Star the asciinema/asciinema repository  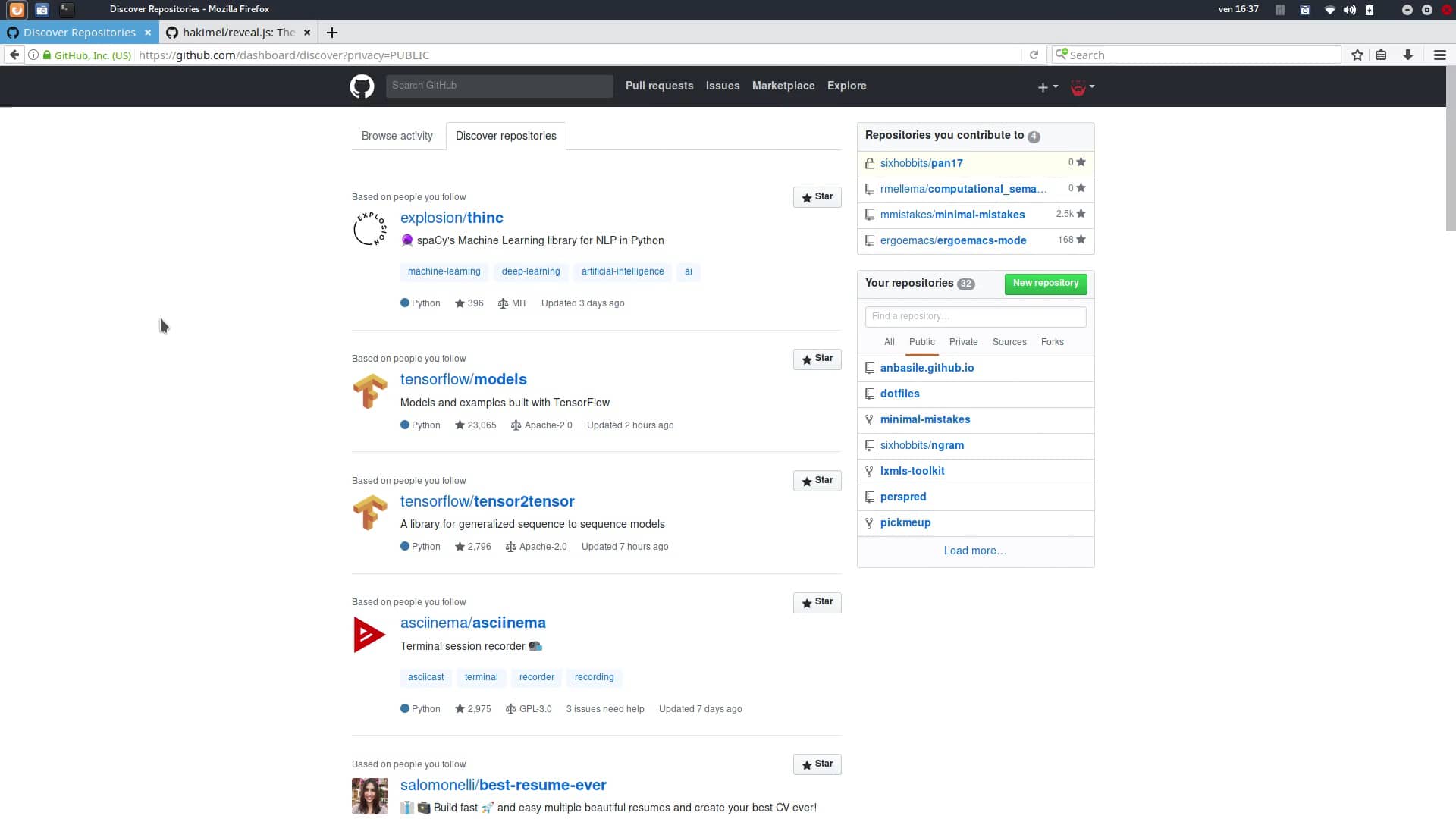tap(817, 602)
